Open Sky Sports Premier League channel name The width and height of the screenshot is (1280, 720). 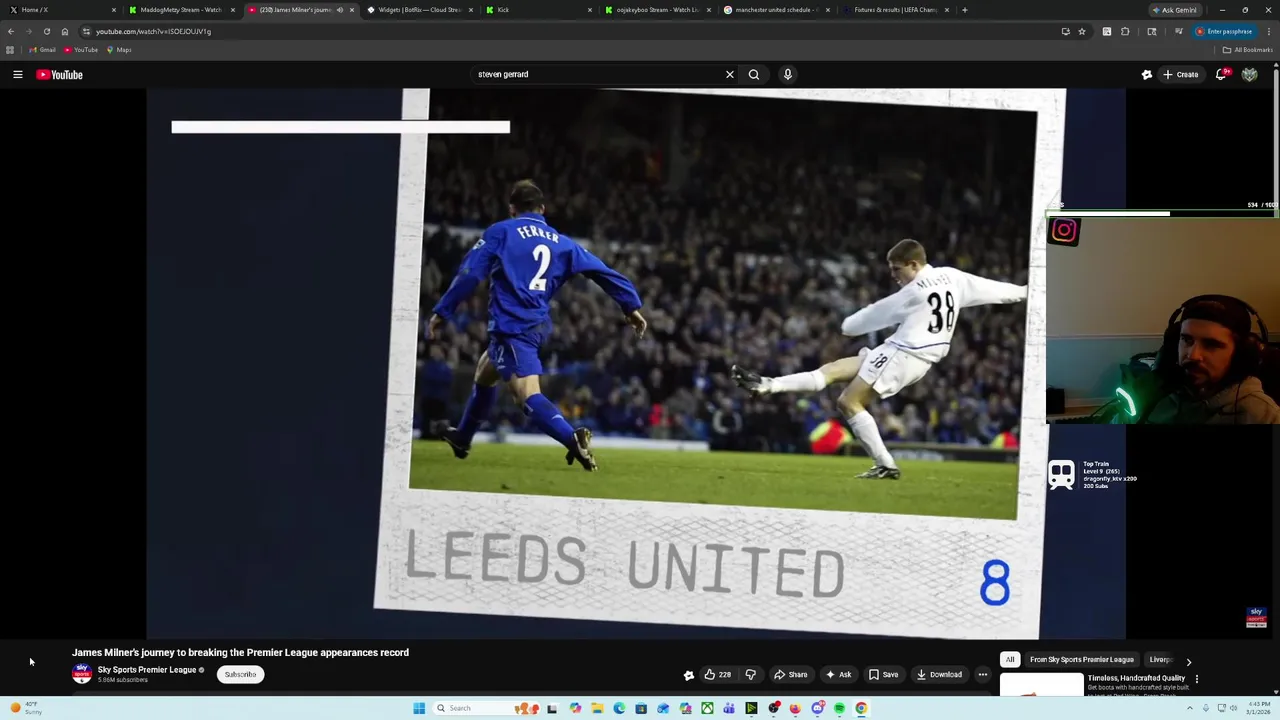point(147,670)
